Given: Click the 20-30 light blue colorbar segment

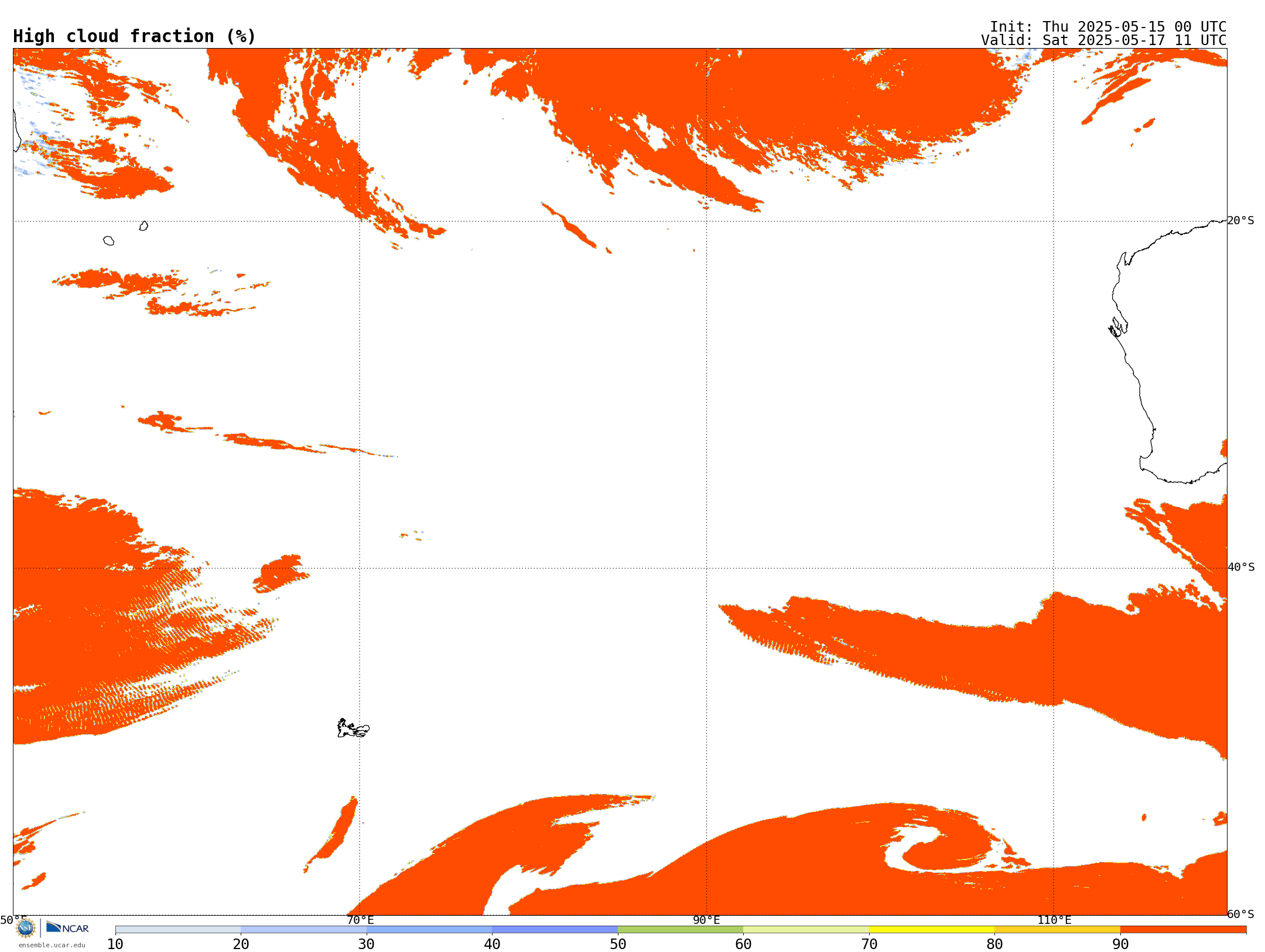Looking at the screenshot, I should tap(303, 930).
